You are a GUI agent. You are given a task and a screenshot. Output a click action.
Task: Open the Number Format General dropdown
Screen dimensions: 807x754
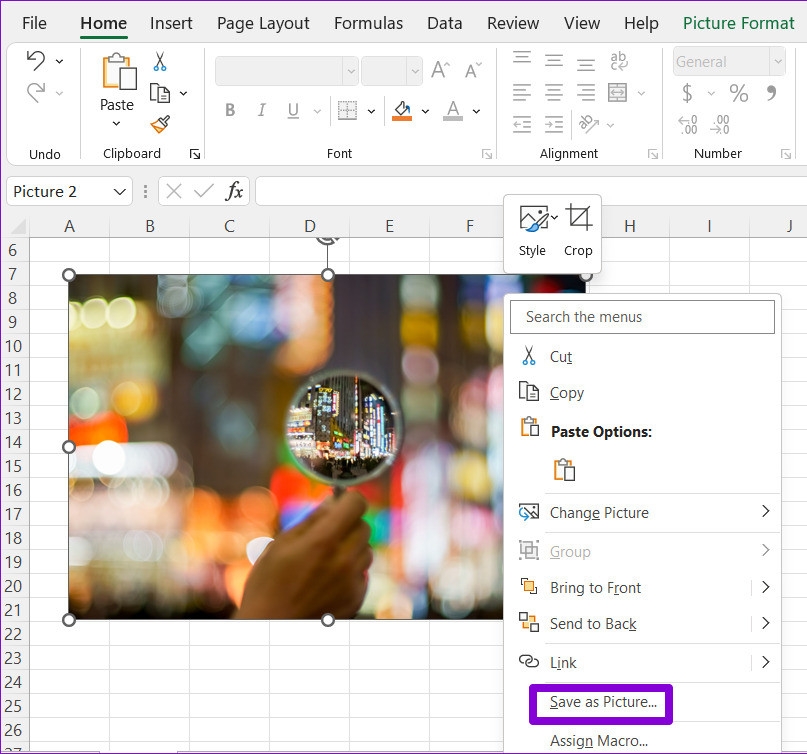(x=778, y=61)
